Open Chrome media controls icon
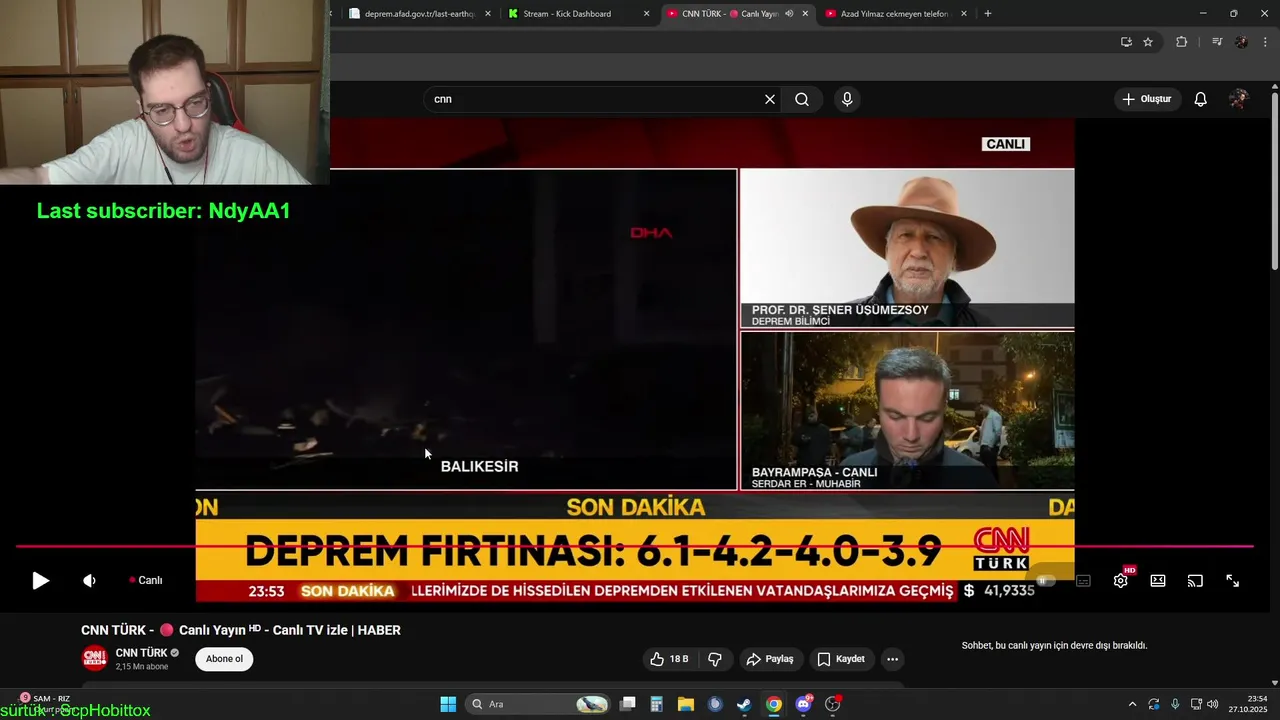 tap(1217, 42)
